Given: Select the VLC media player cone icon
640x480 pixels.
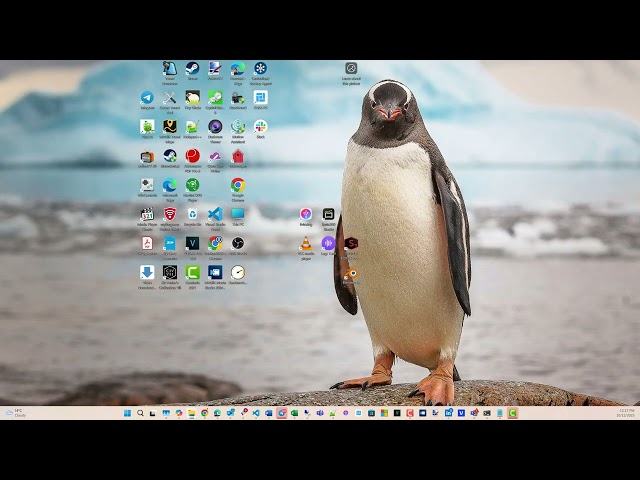Looking at the screenshot, I should click(x=306, y=244).
